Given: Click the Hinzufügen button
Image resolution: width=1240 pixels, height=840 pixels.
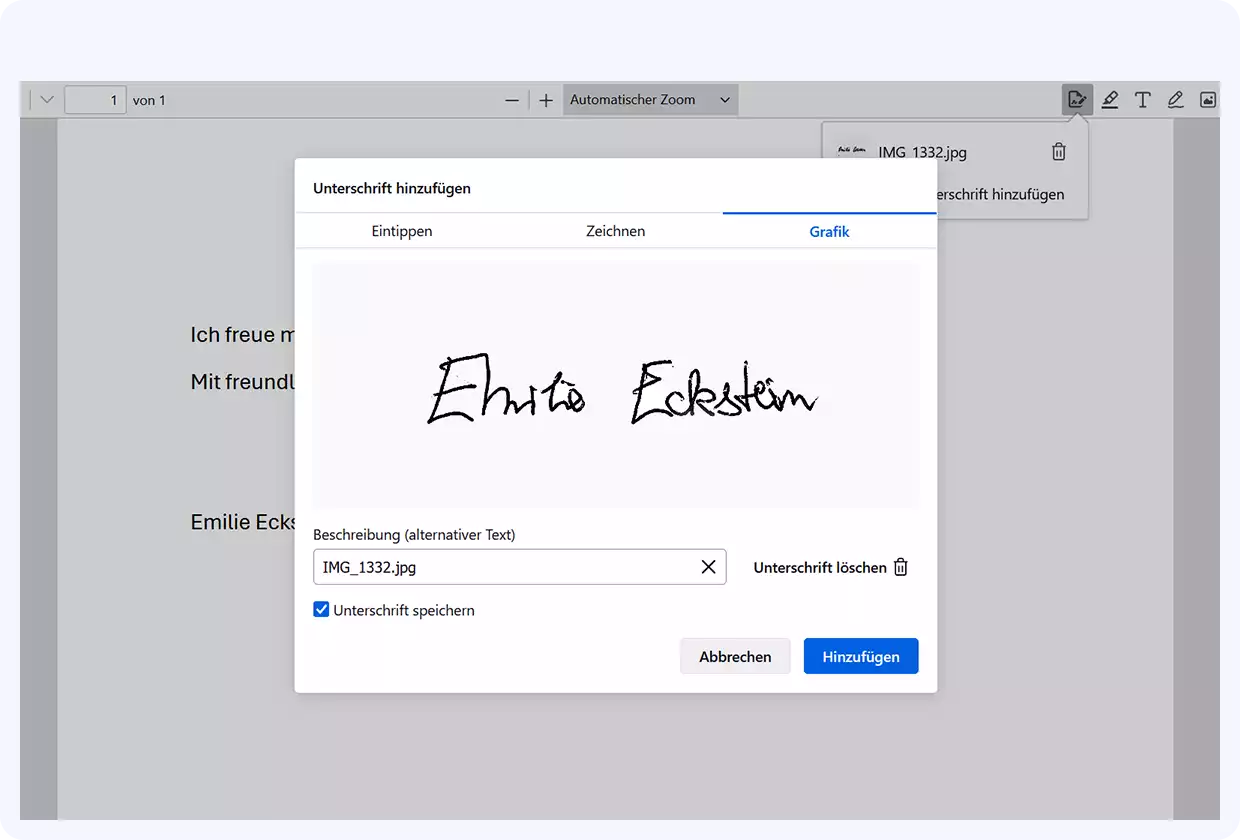Looking at the screenshot, I should 860,656.
